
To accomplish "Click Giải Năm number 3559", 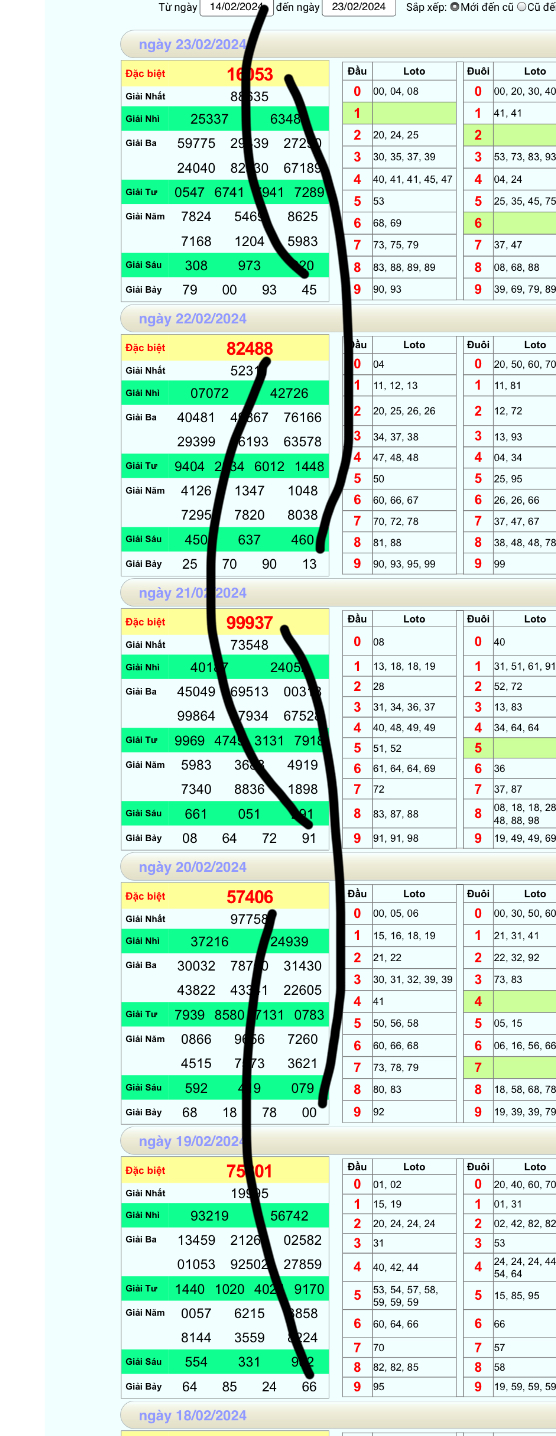I will tap(250, 1337).
